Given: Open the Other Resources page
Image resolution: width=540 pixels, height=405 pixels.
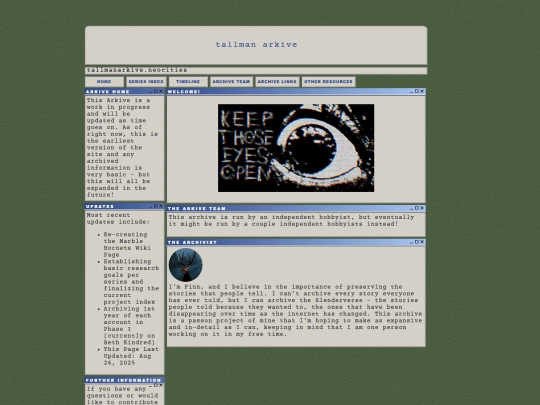Looking at the screenshot, I should [328, 82].
